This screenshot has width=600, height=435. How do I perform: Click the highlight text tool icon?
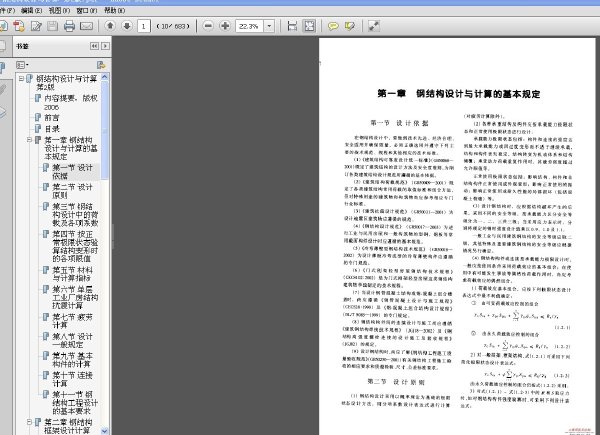point(350,26)
